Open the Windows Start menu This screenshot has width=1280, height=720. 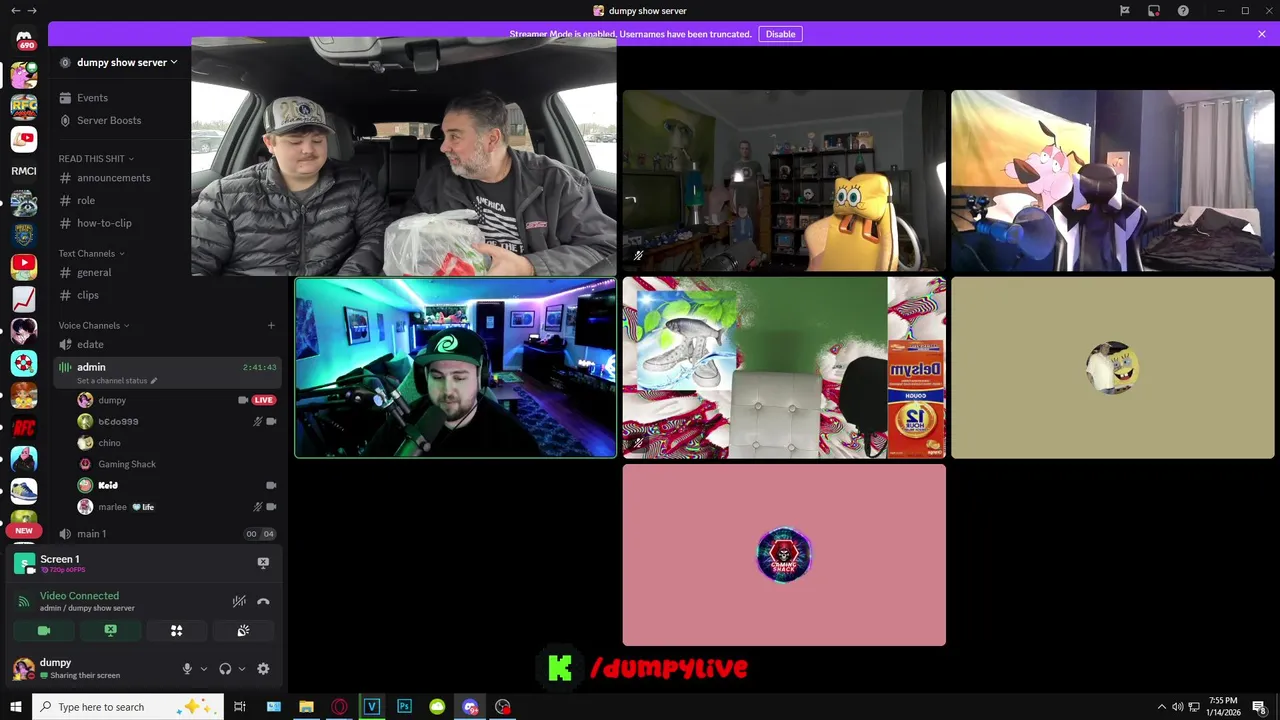pyautogui.click(x=15, y=707)
